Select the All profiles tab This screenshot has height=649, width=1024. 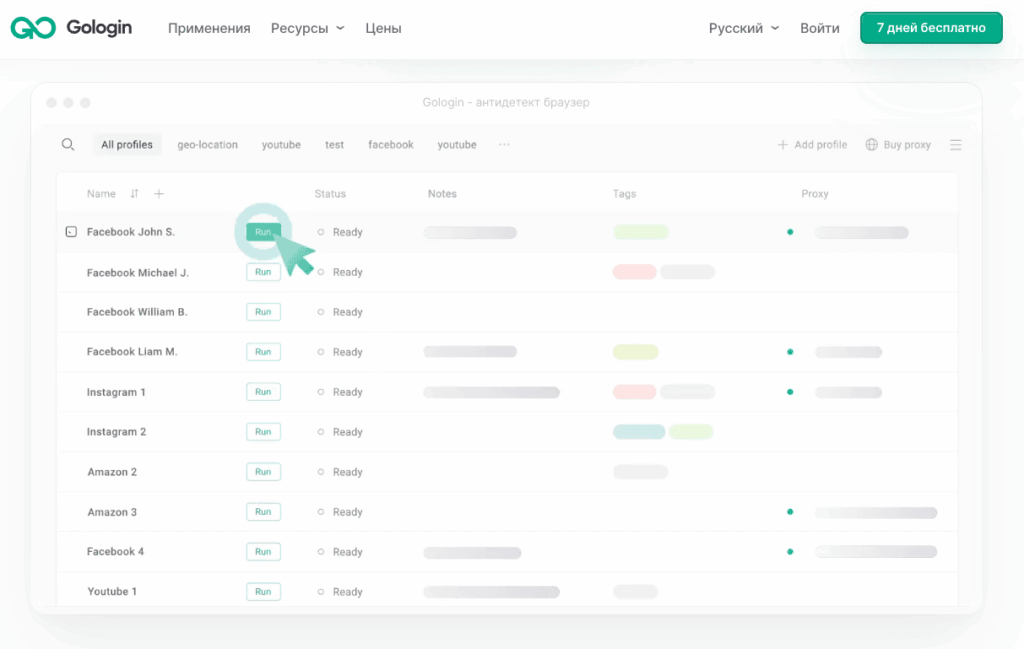click(127, 144)
